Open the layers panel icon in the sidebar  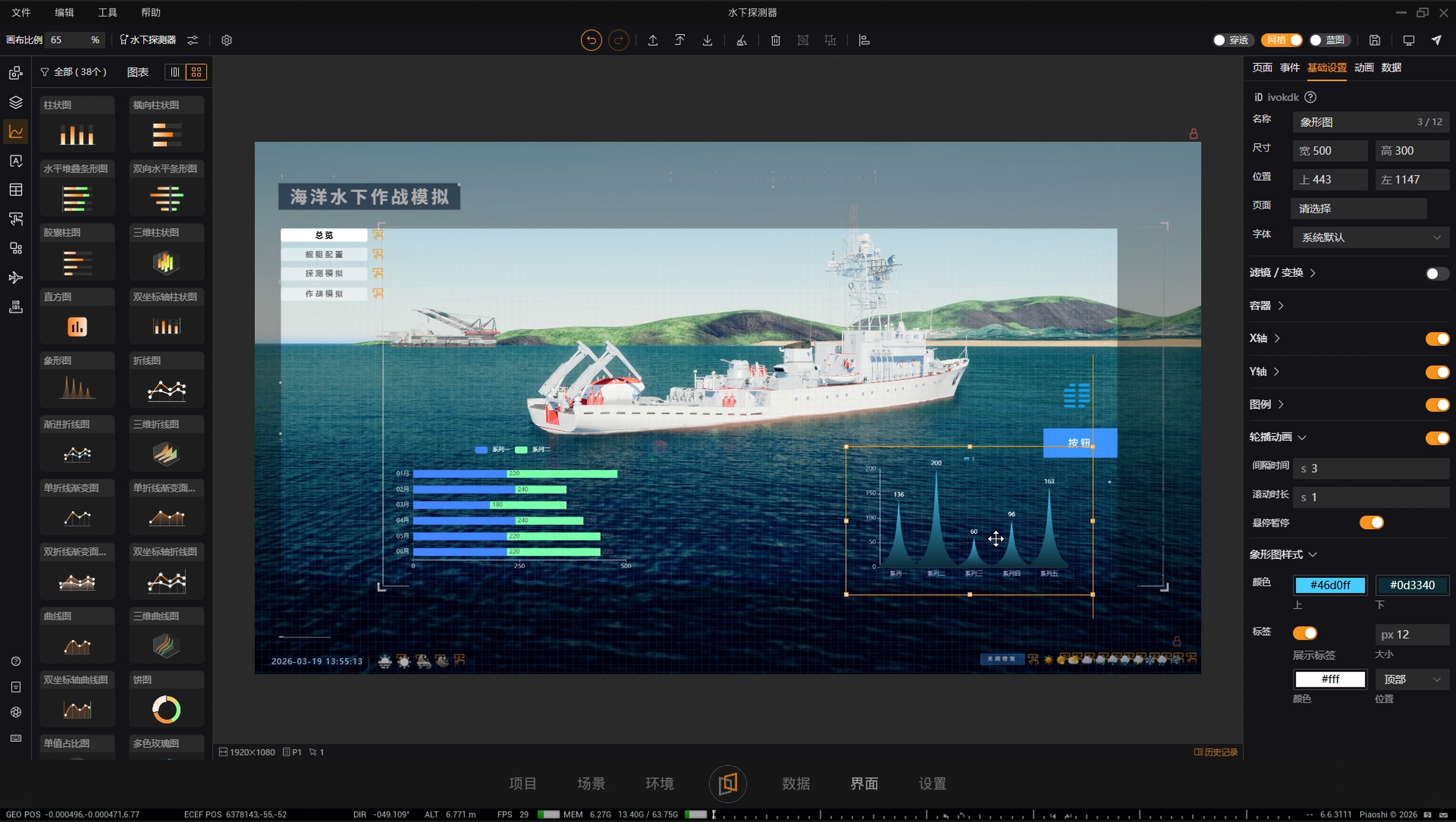pyautogui.click(x=15, y=102)
